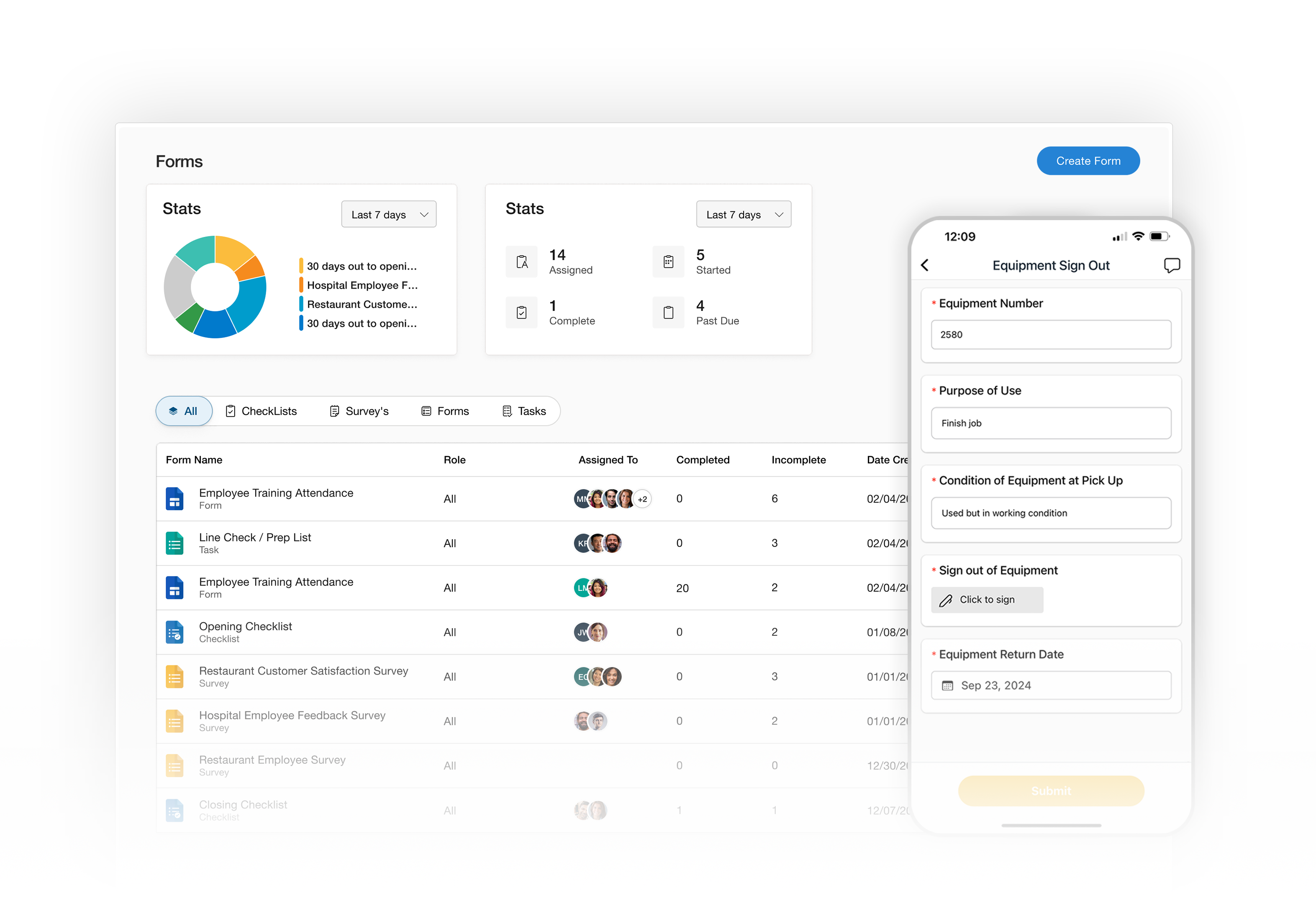Open the comment bubble icon in phone header
Viewport: 1316px width, 904px height.
(1171, 266)
